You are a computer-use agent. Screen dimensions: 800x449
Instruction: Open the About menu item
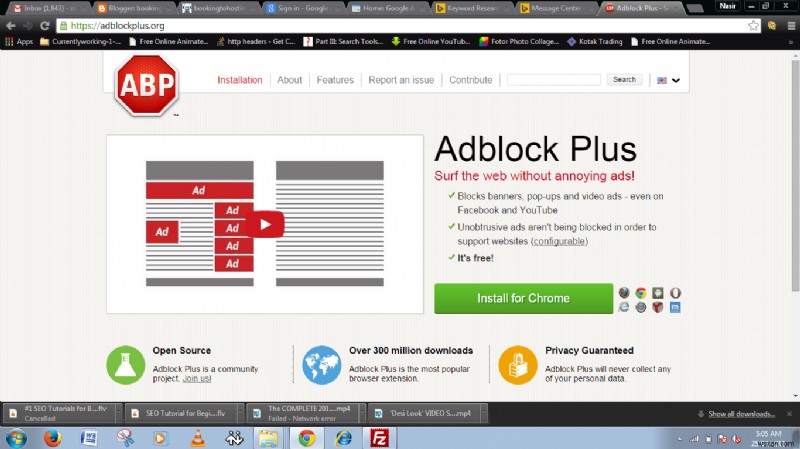click(x=290, y=80)
